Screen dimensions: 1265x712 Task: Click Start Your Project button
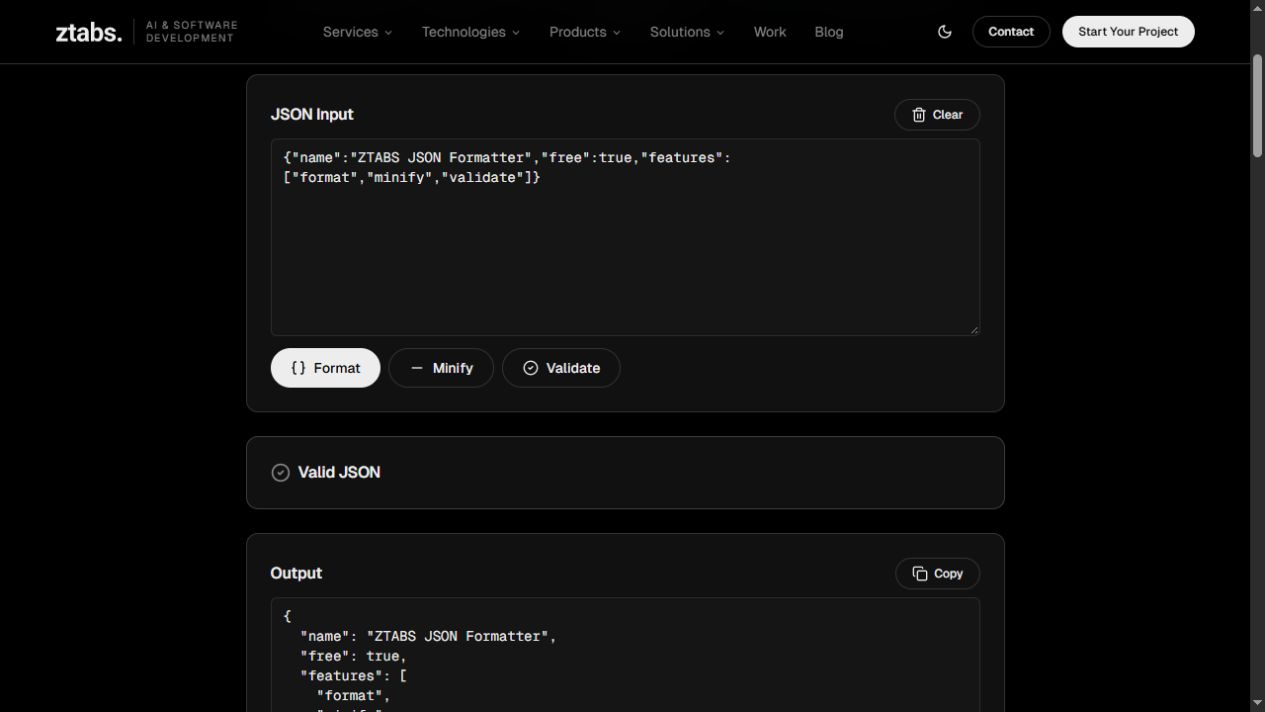[x=1128, y=32]
